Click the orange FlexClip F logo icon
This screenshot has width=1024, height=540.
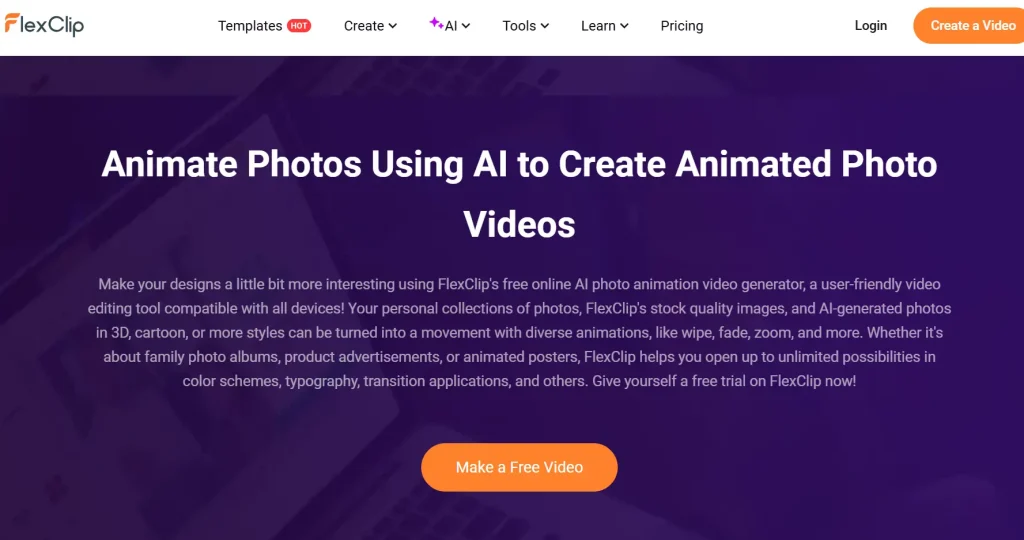click(12, 24)
